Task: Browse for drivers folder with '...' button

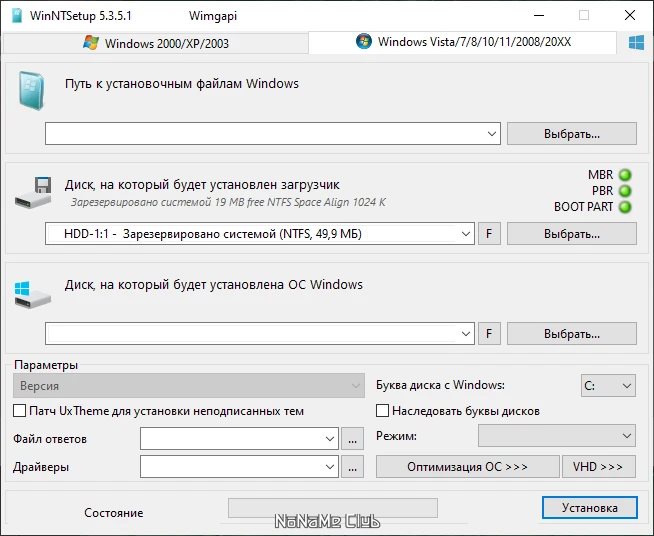Action: (352, 467)
